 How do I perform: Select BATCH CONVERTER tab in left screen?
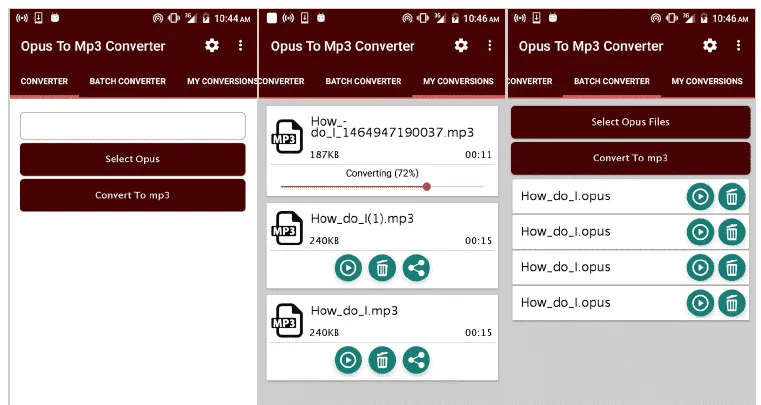click(128, 81)
